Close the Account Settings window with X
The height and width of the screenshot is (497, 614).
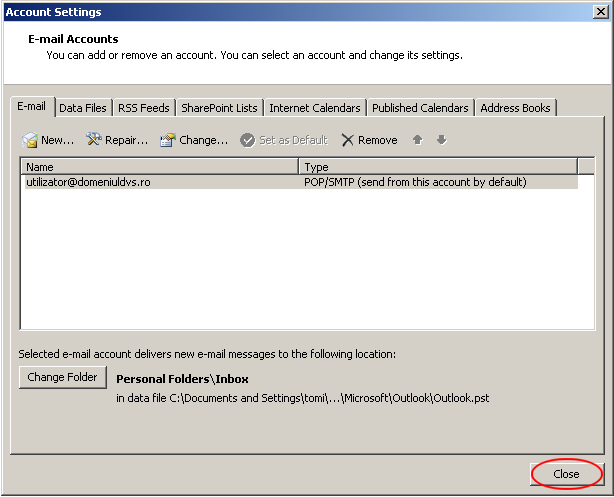pyautogui.click(x=600, y=12)
